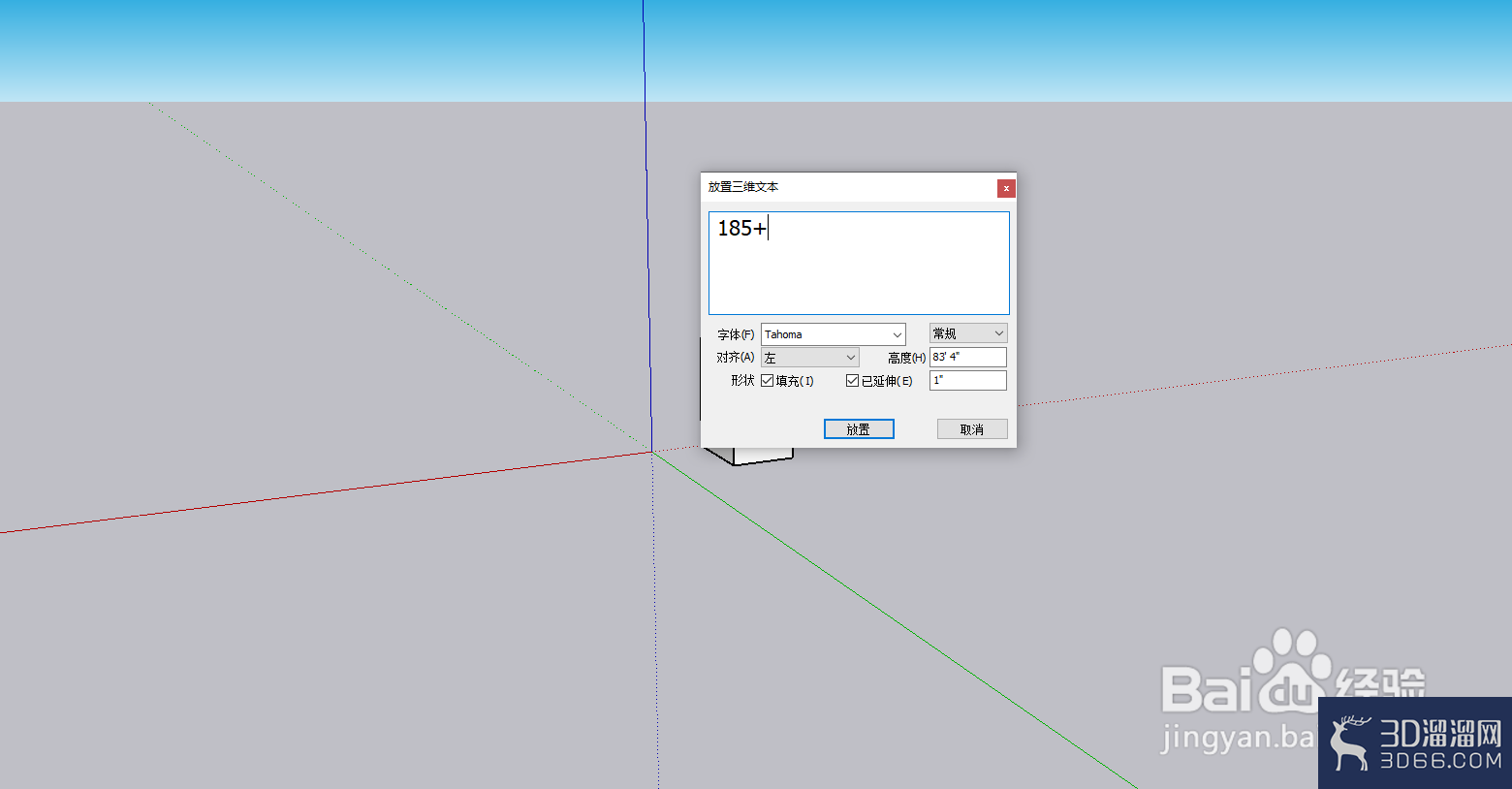The image size is (1512, 789).
Task: Close the 放置三维文本 dialog
Action: click(x=1006, y=188)
